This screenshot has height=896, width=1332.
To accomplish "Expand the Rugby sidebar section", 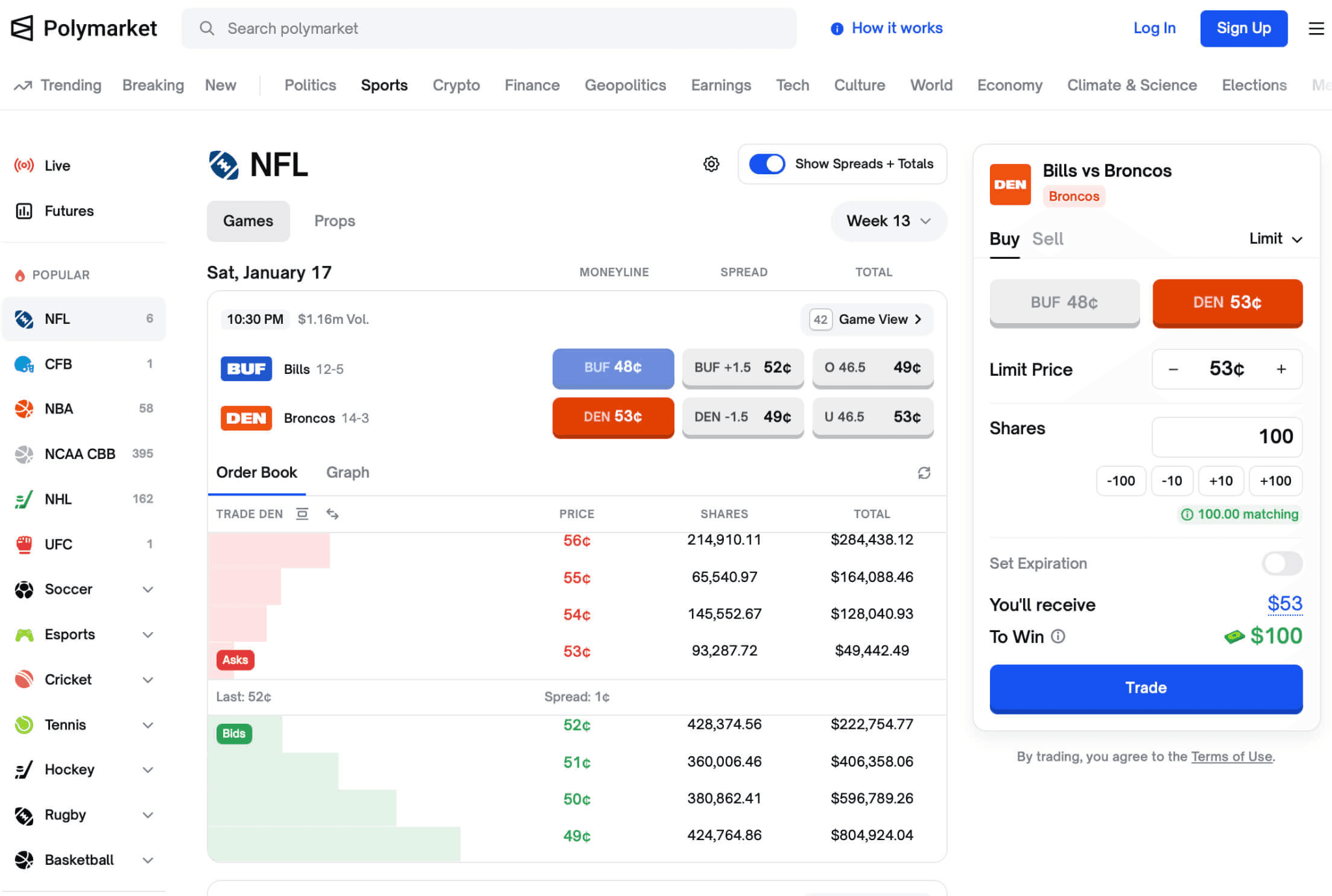I will [x=148, y=815].
